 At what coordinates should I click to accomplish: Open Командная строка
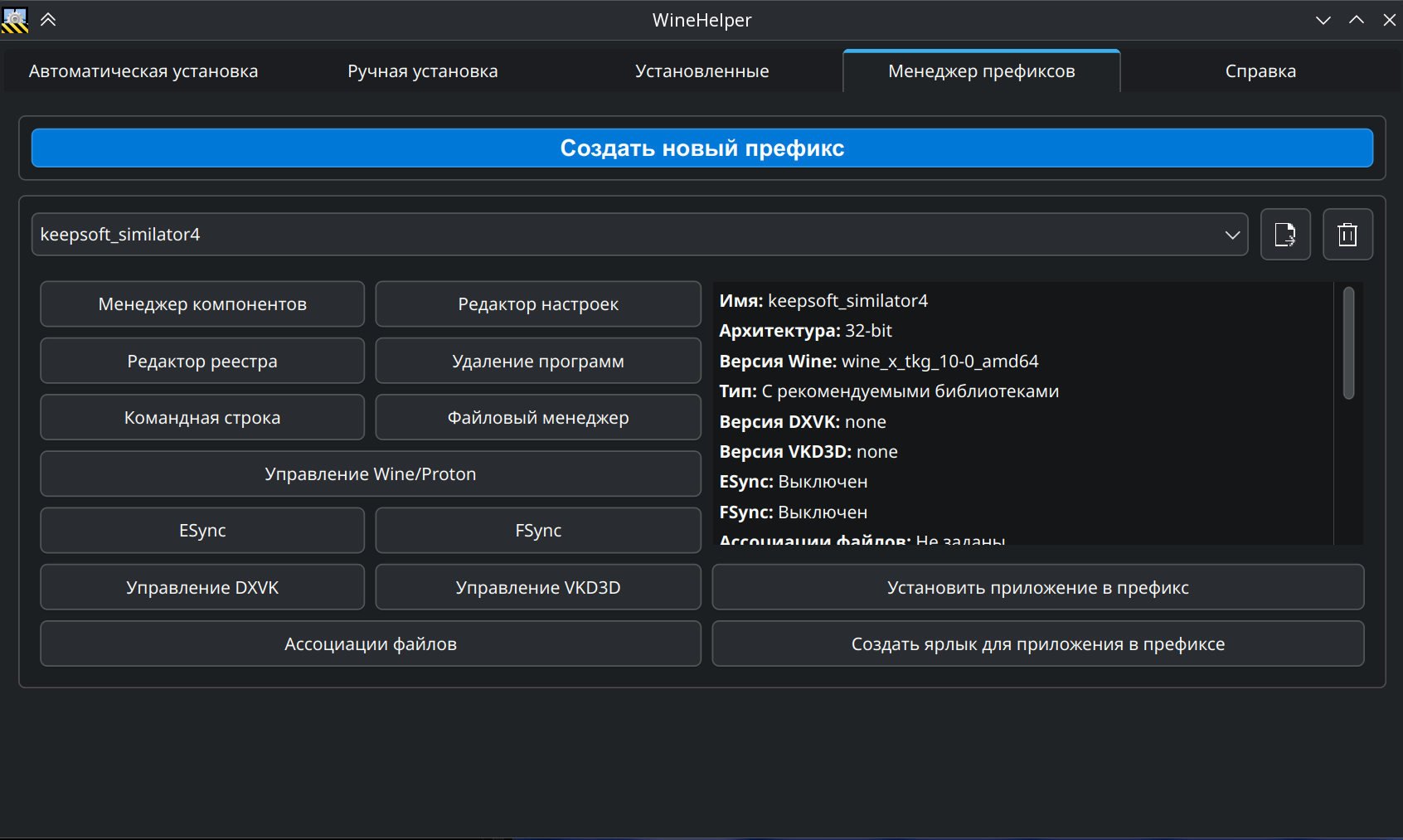coord(202,417)
